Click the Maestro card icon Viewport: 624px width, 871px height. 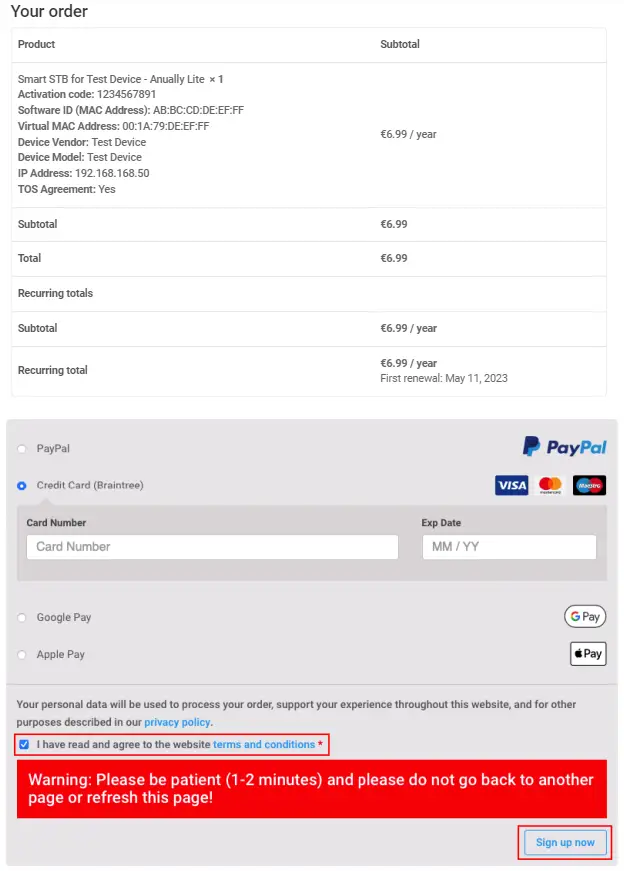pyautogui.click(x=590, y=485)
